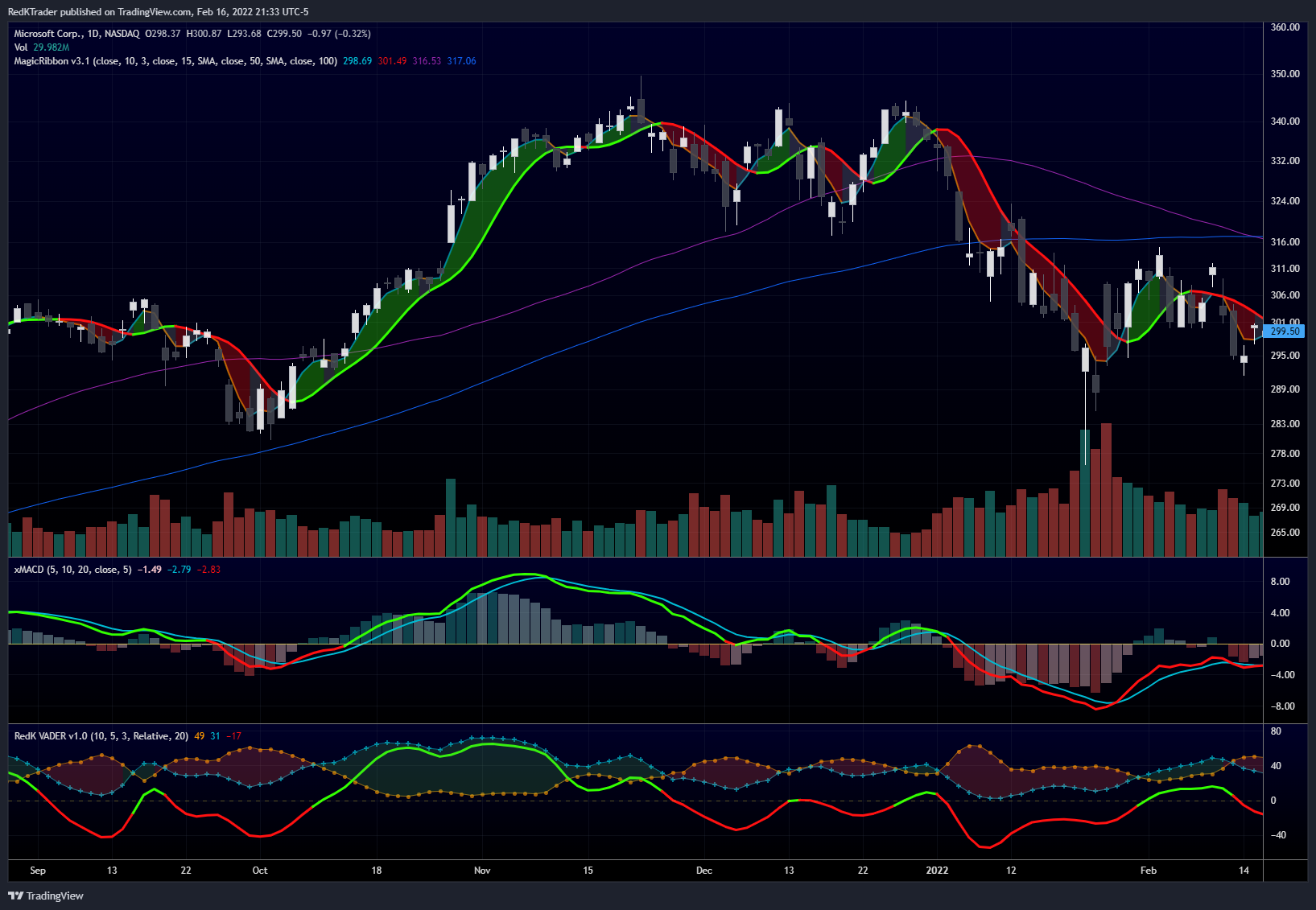1316x910 pixels.
Task: Click the close value C299.50 in legend
Action: pyautogui.click(x=284, y=34)
